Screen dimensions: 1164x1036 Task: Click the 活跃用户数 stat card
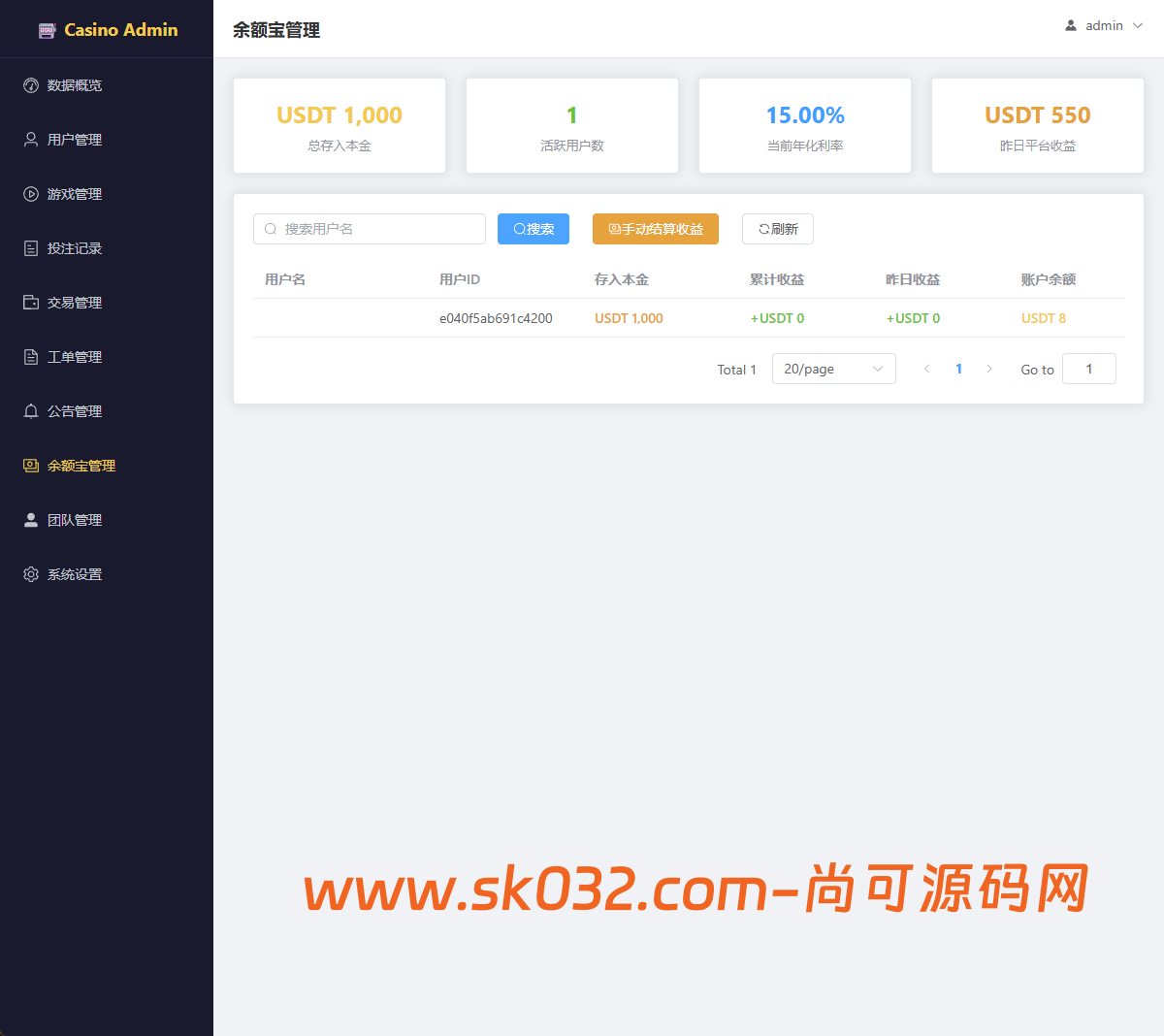tap(572, 126)
